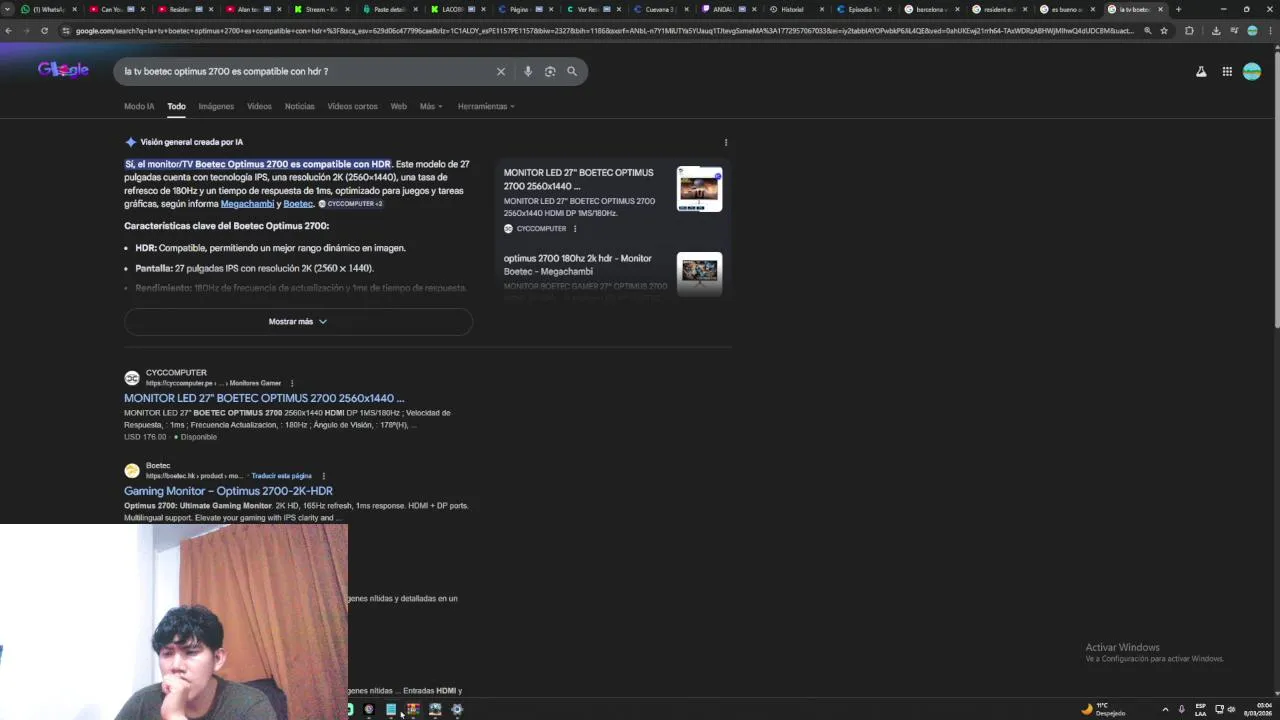Click the taskbar microphone tray icon
The width and height of the screenshot is (1280, 720).
pos(1181,709)
